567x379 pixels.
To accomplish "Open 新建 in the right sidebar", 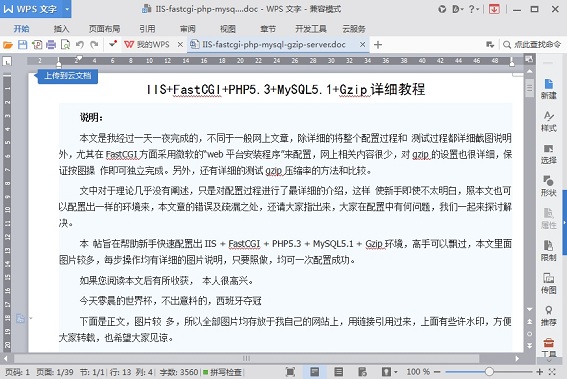I will (549, 89).
